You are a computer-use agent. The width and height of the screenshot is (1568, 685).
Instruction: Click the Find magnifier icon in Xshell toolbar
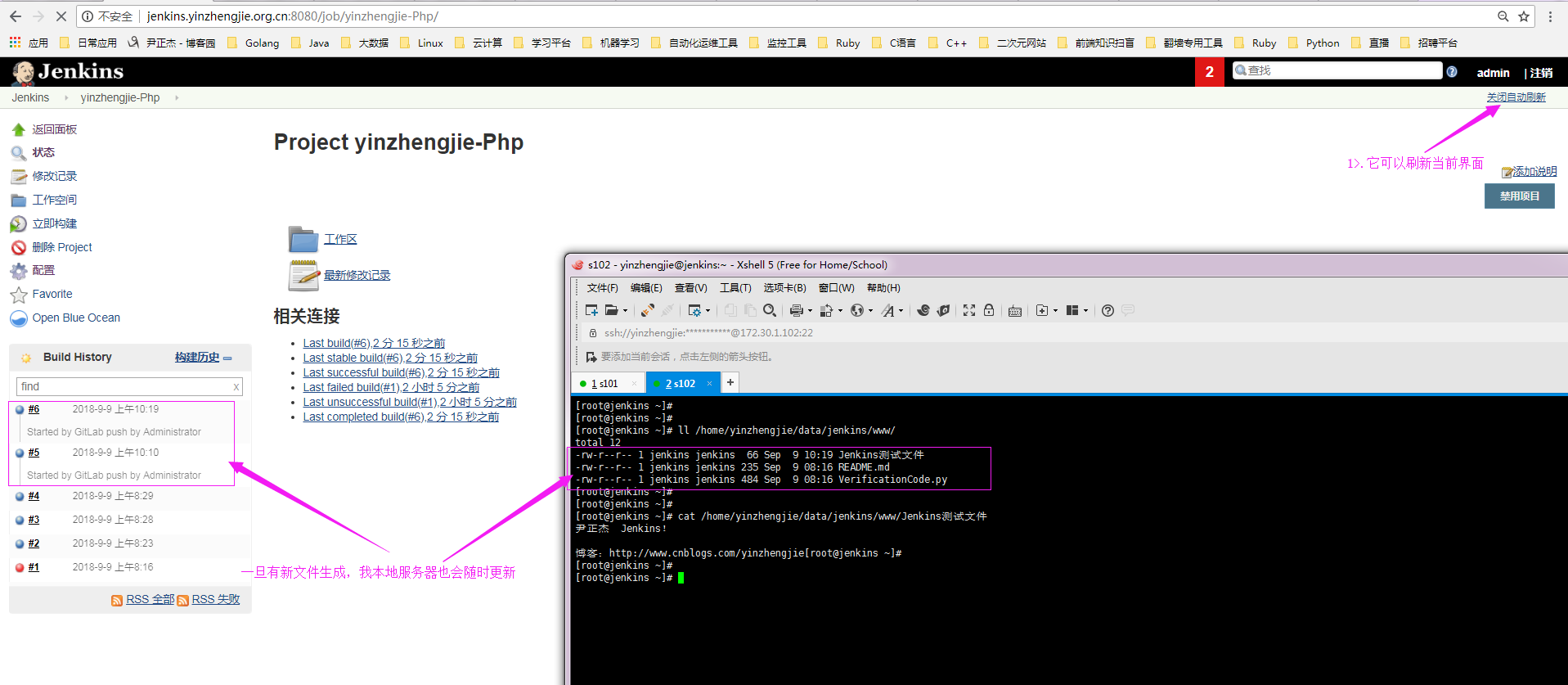(770, 310)
